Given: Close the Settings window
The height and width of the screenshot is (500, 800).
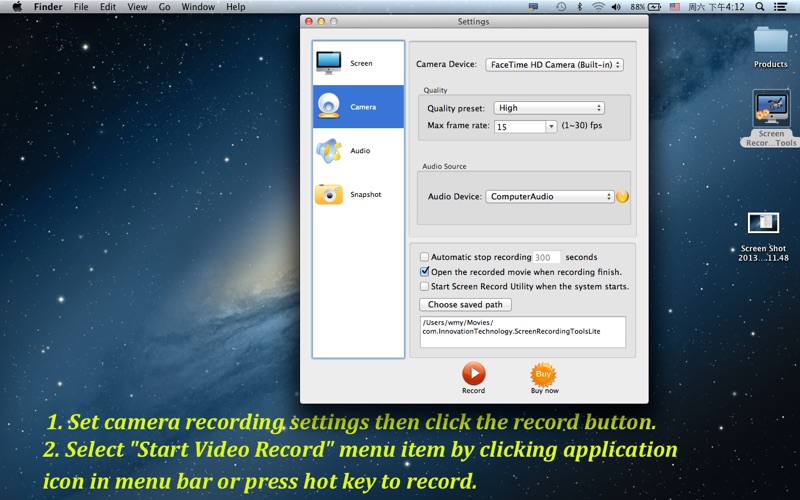Looking at the screenshot, I should [309, 21].
